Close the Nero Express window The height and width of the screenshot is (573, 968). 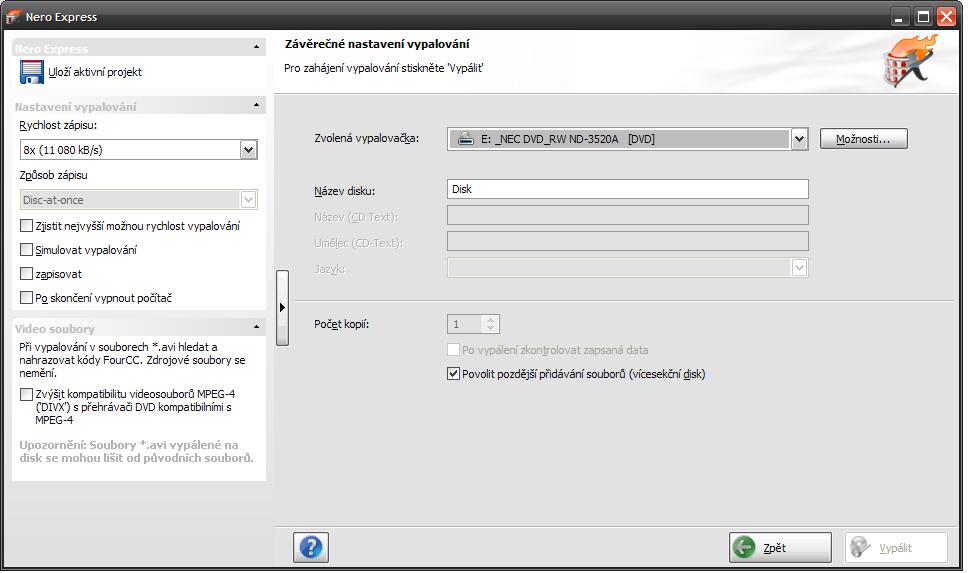tap(946, 17)
